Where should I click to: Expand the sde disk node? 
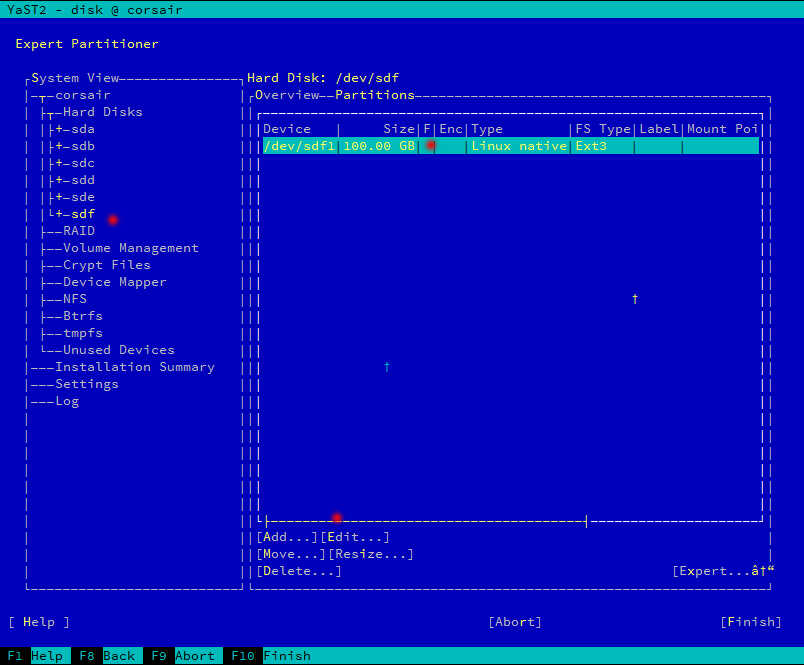[x=59, y=197]
